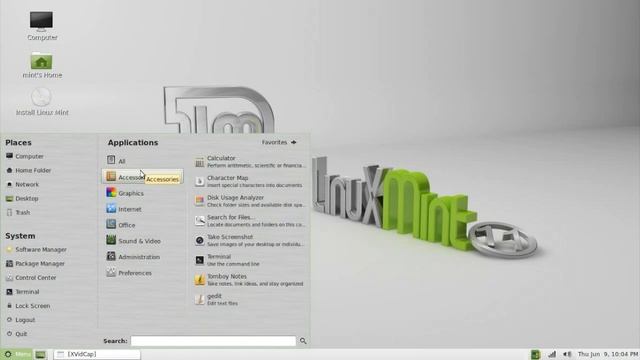Click the menu Search input field
This screenshot has width=640, height=360.
click(213, 341)
